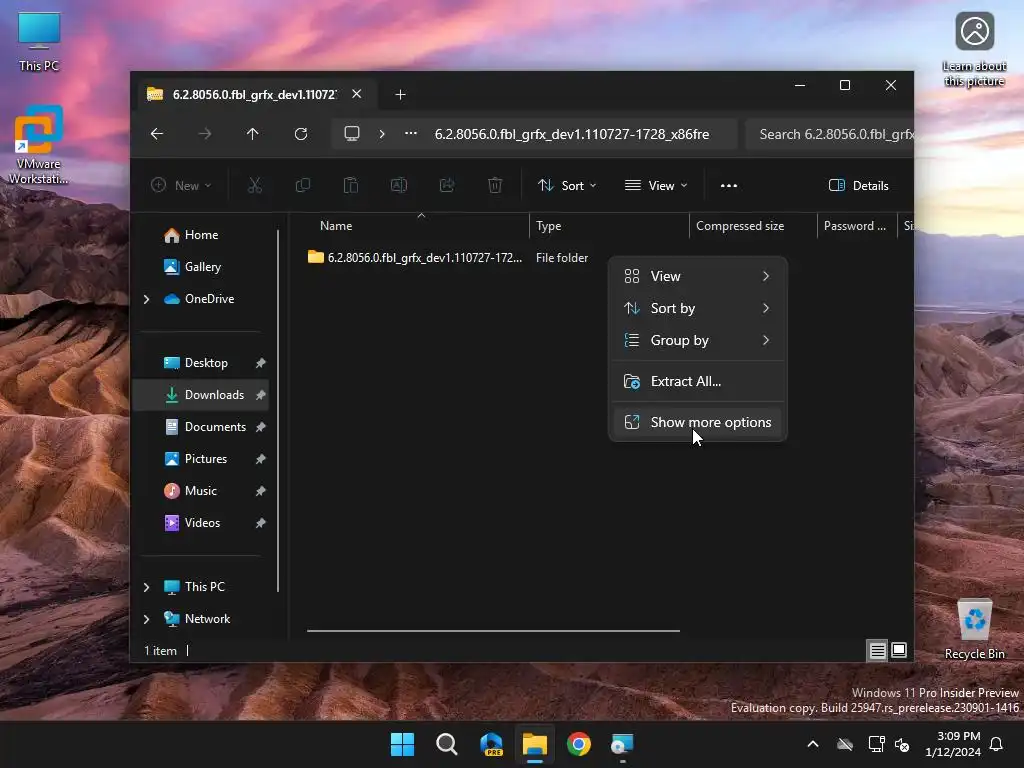
Task: Launch Edge Preview from taskbar
Action: click(x=491, y=744)
